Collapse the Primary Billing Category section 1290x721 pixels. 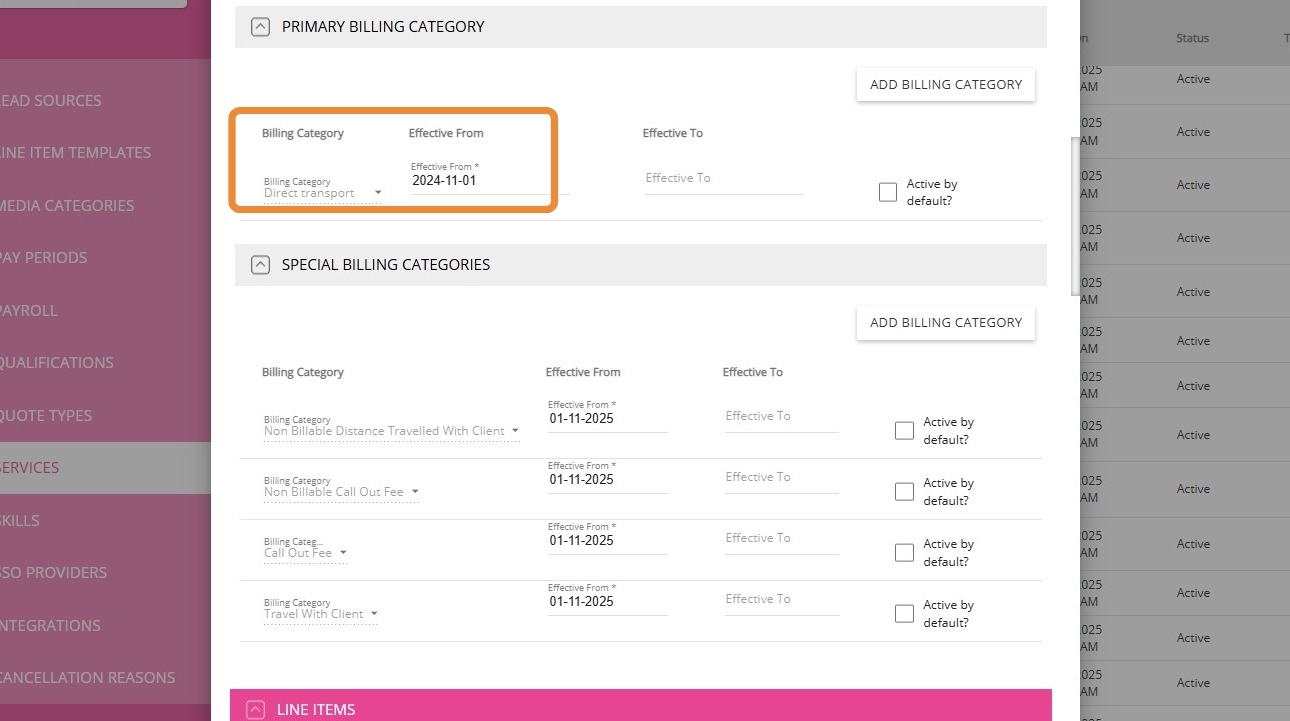point(260,27)
